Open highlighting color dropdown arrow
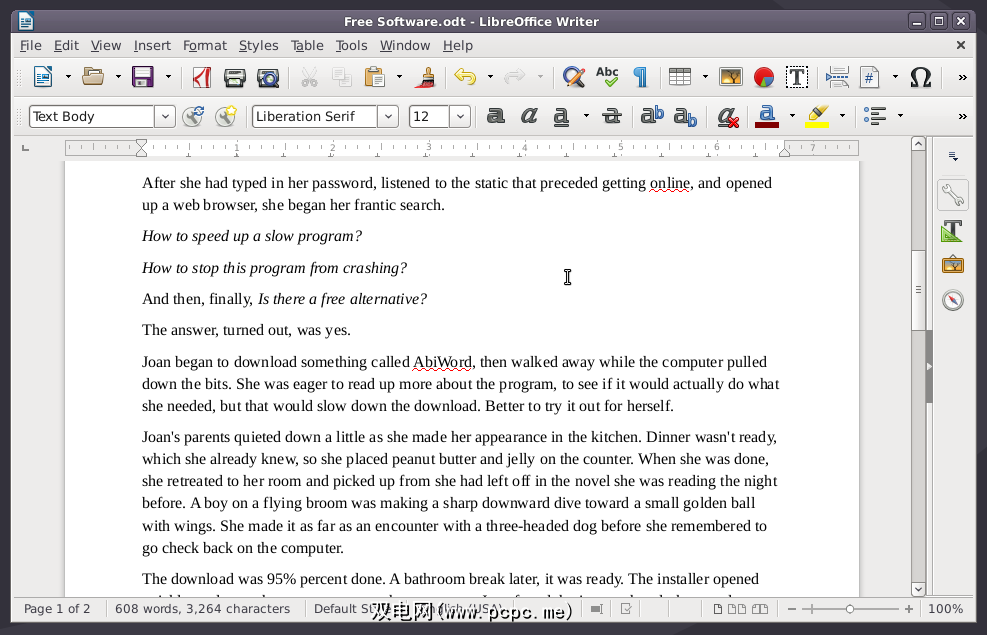 point(842,116)
